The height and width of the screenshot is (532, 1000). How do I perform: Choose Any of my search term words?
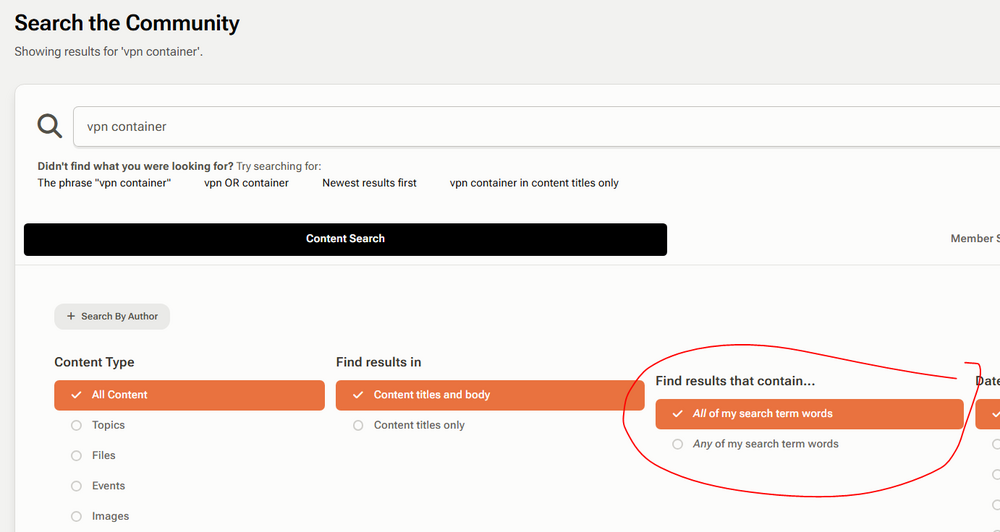tap(755, 444)
